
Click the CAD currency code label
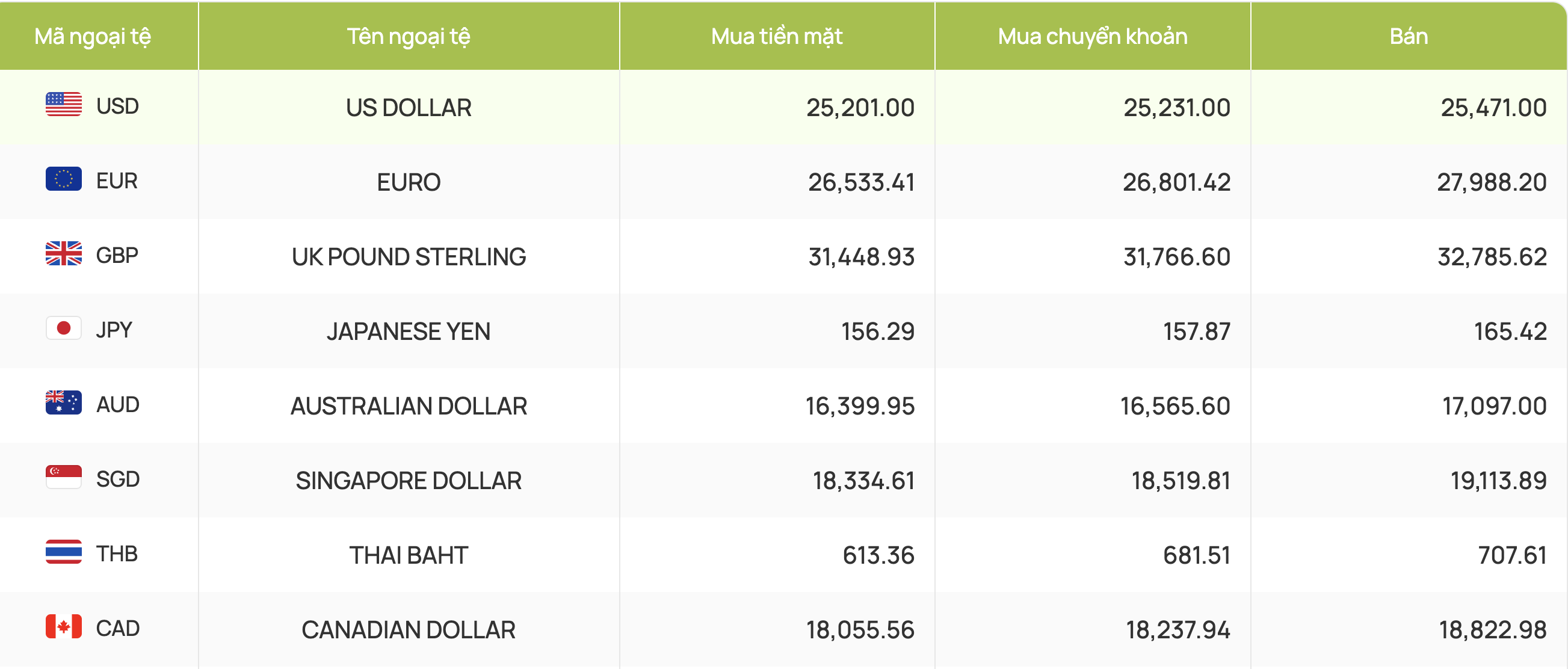click(118, 628)
